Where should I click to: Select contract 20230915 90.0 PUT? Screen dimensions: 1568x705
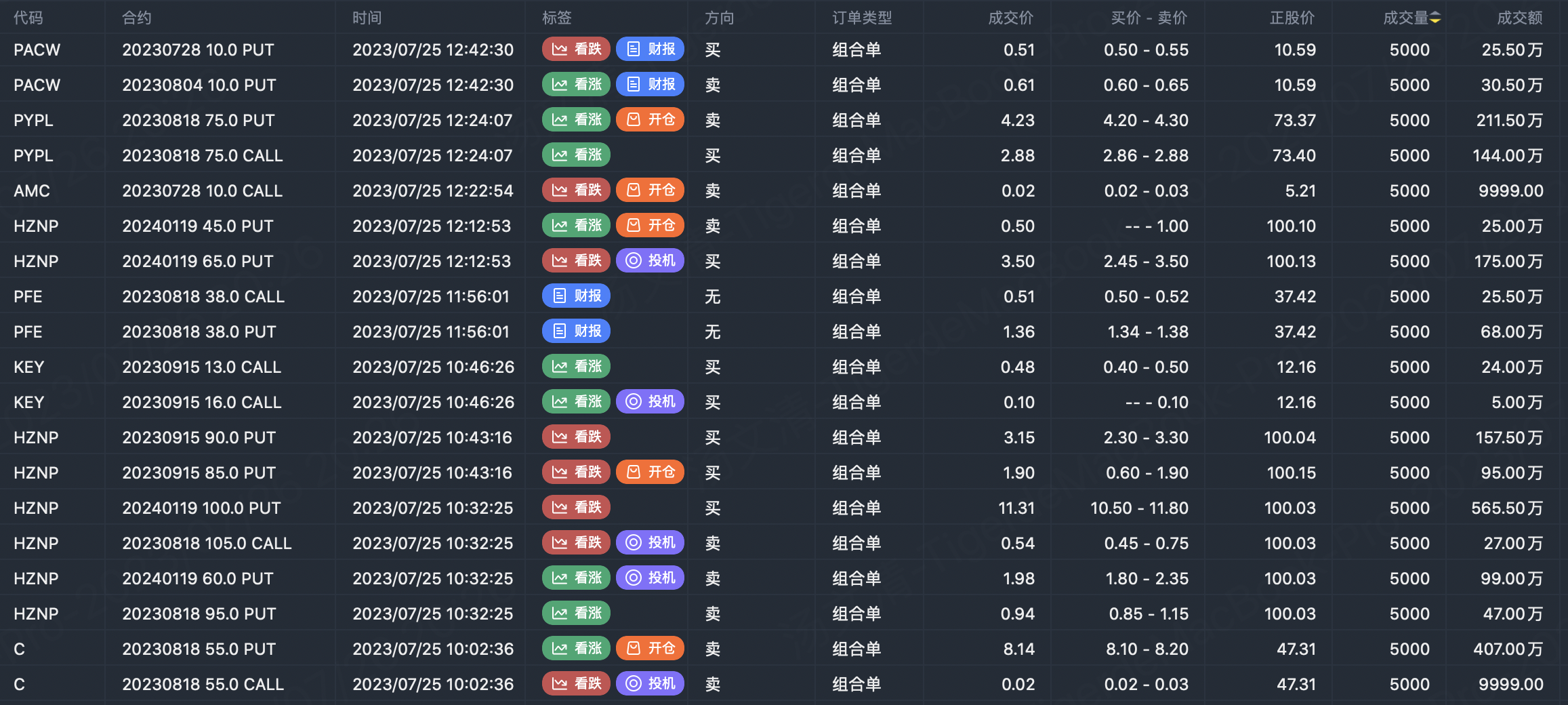pyautogui.click(x=199, y=437)
